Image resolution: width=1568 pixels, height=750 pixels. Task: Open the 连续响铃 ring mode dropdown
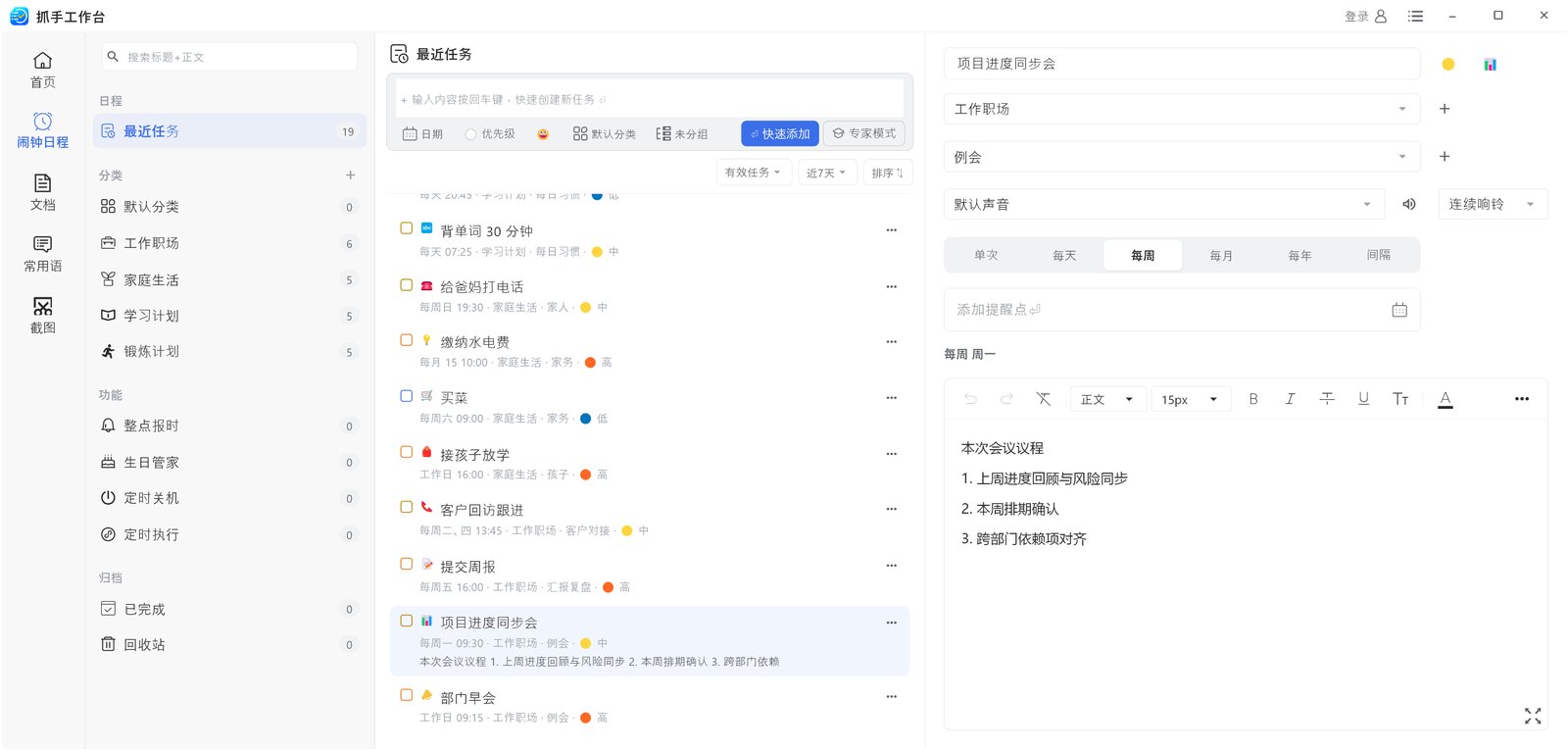(x=1493, y=204)
